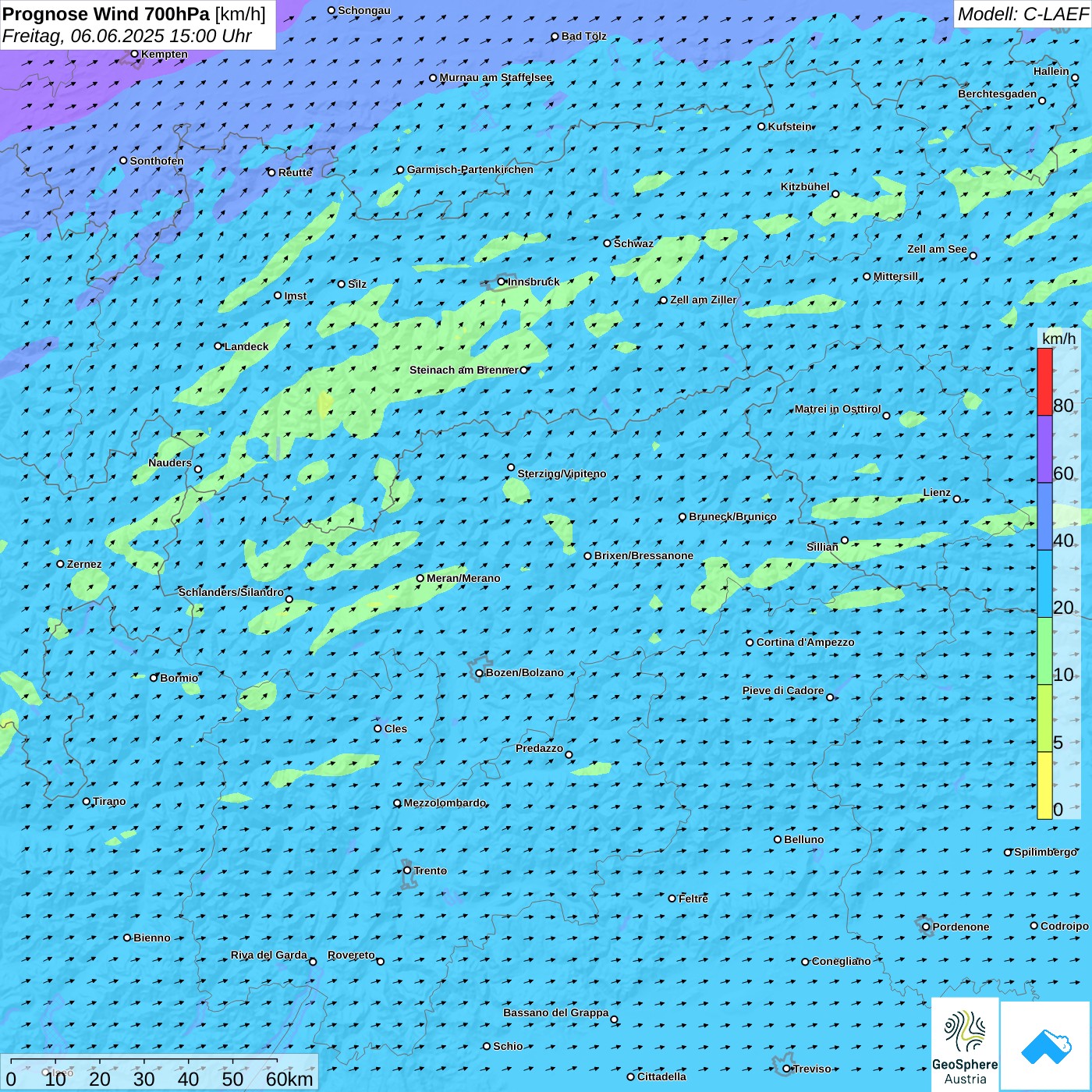The image size is (1092, 1092).
Task: Click the Kempten marker dot
Action: coord(134,54)
